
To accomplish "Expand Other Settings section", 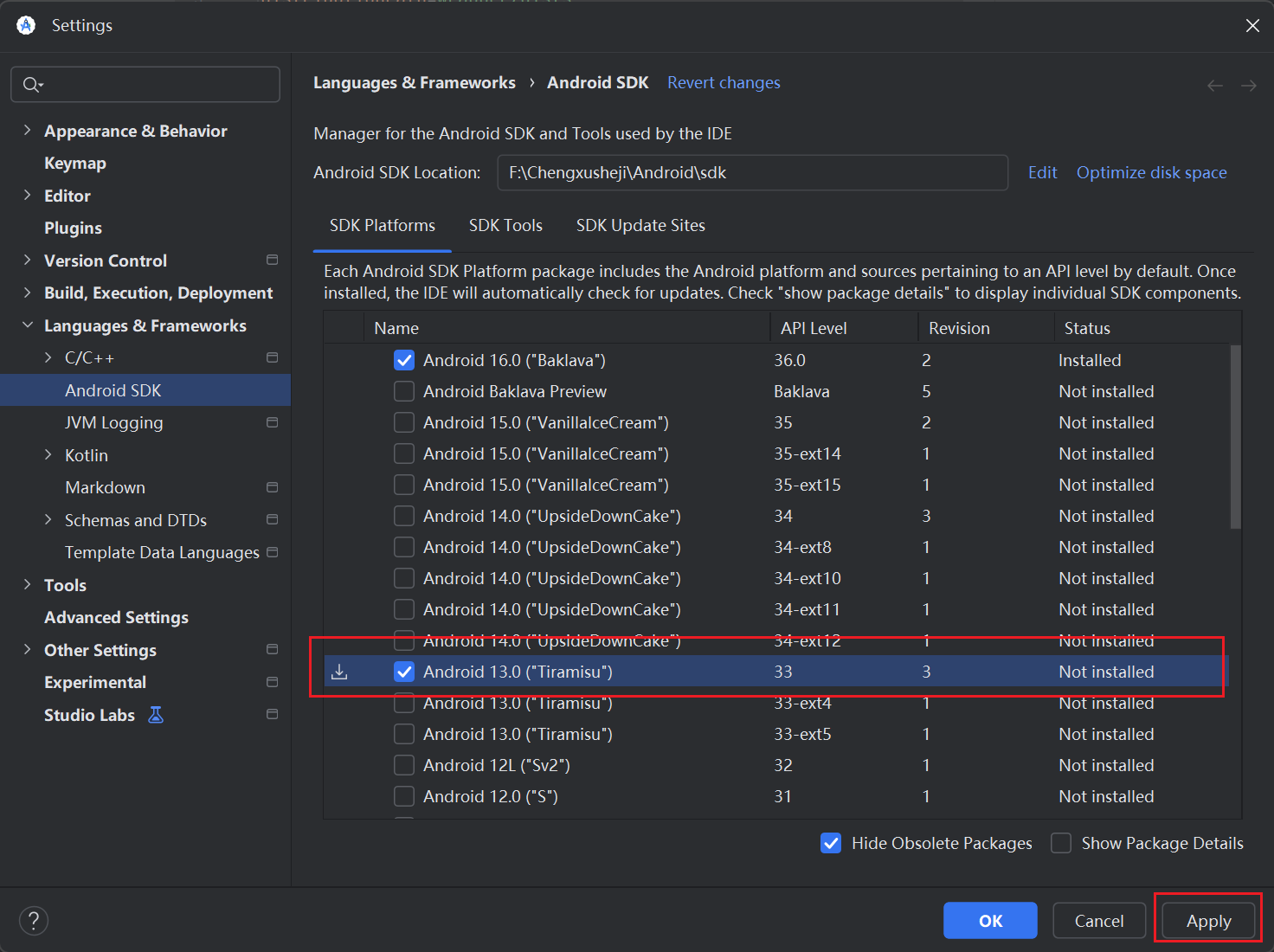I will tap(27, 649).
